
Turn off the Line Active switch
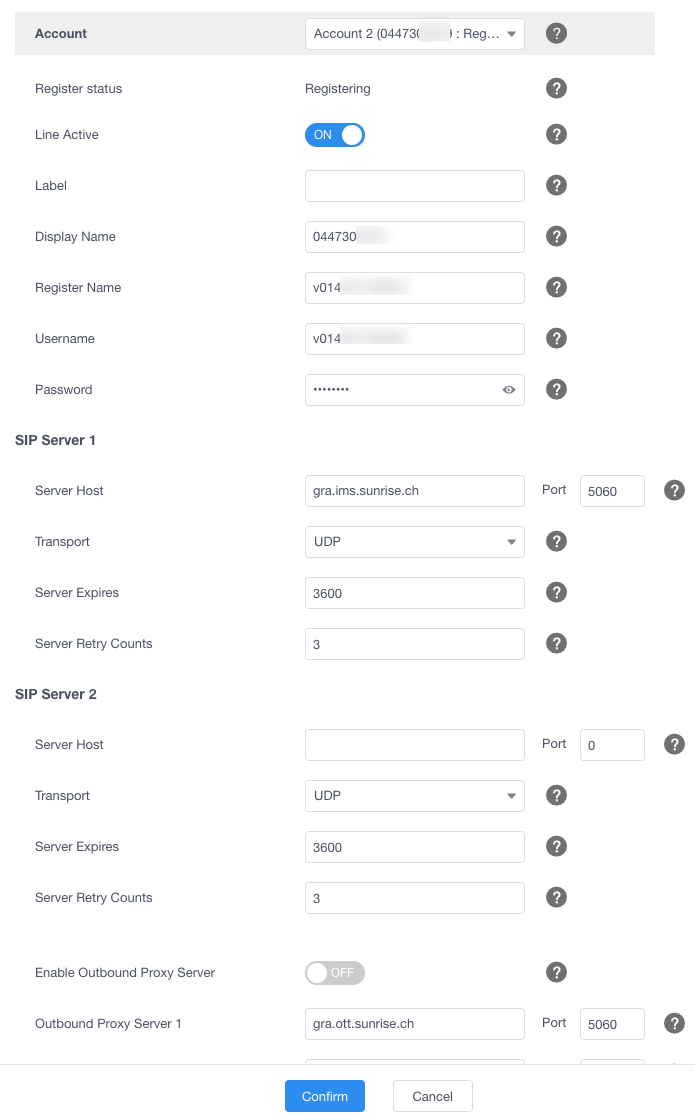tap(335, 135)
